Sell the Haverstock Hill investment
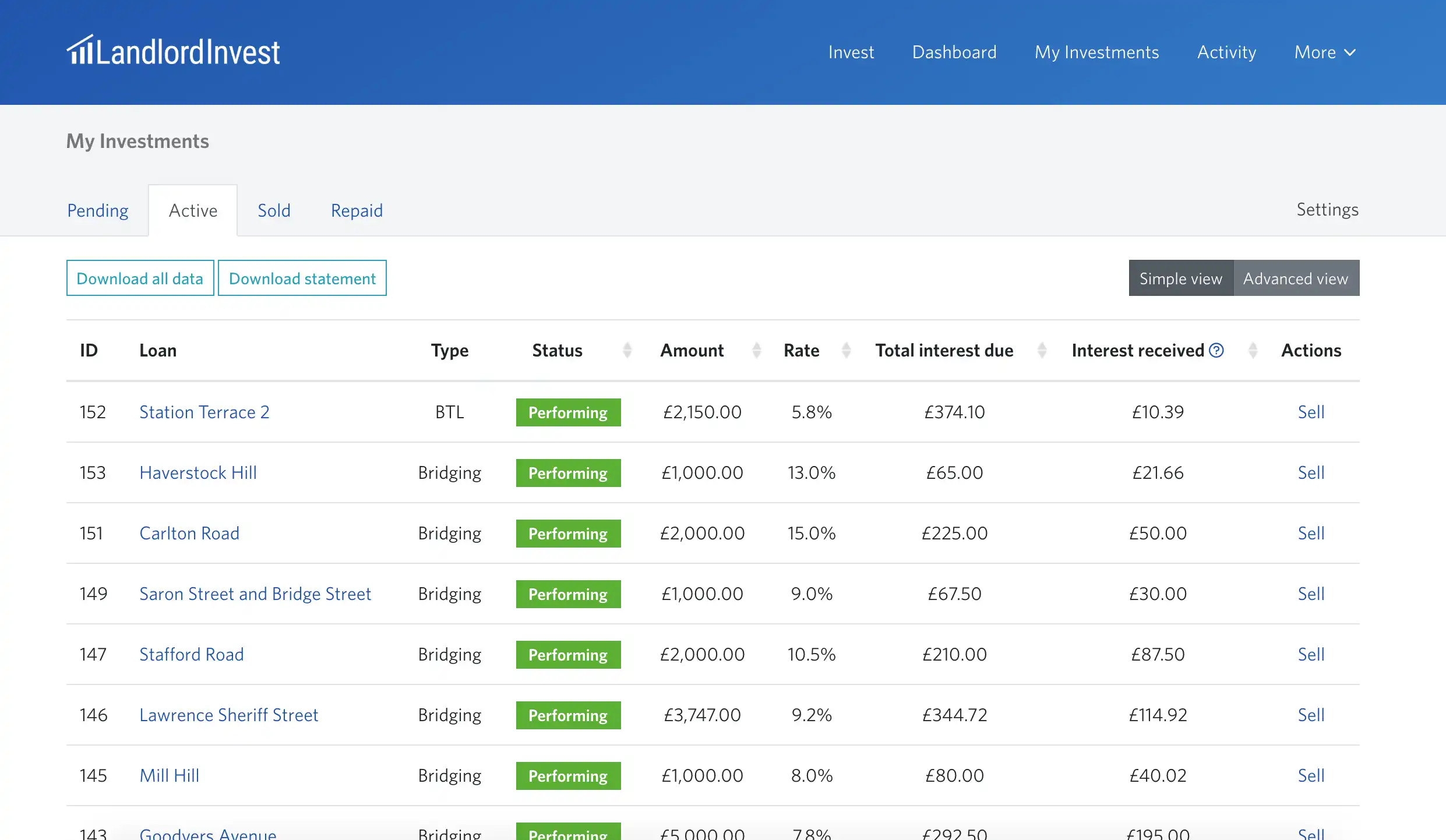Screen dimensions: 1446x840 click(x=1311, y=472)
